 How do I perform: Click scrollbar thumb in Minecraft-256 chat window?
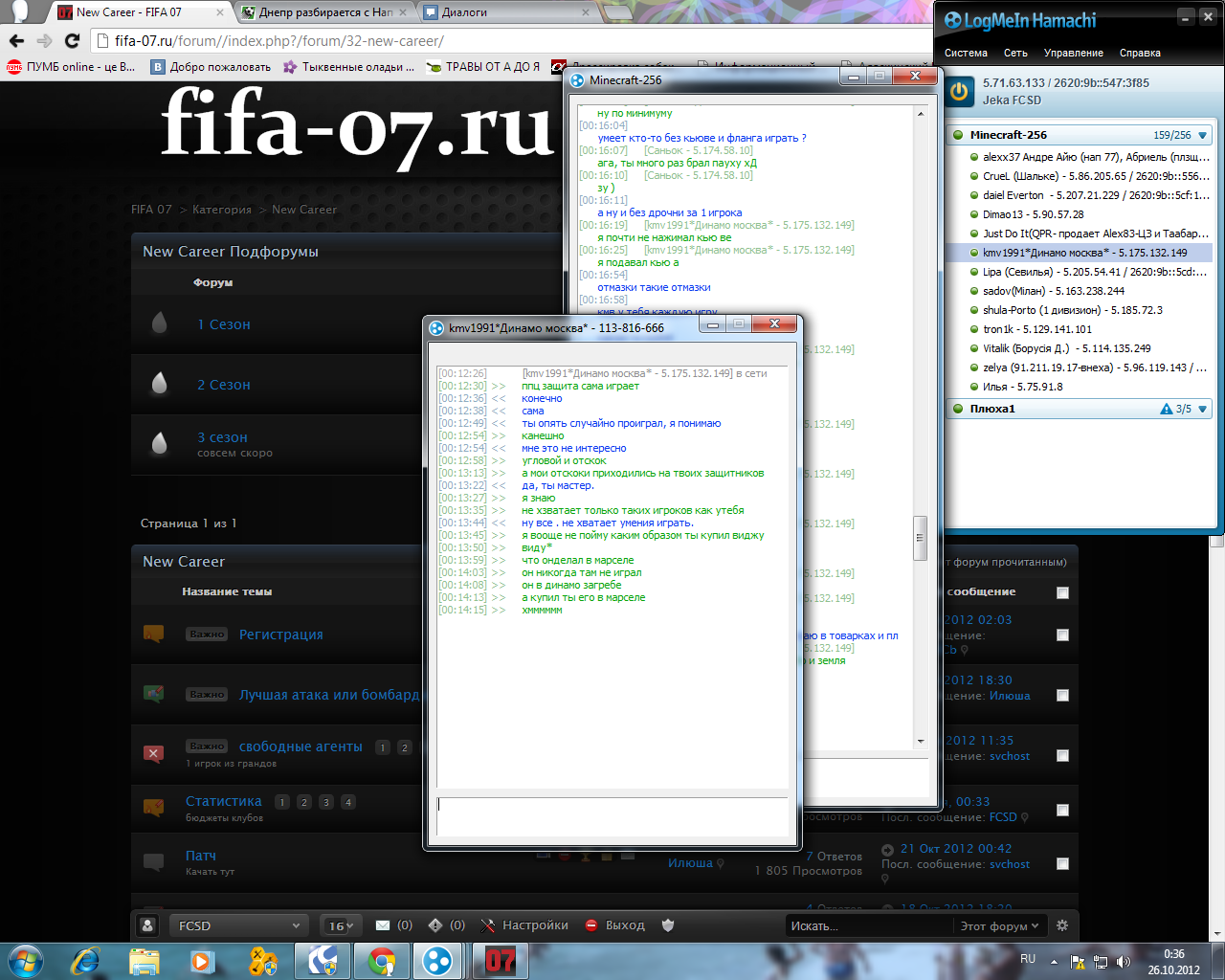click(921, 537)
